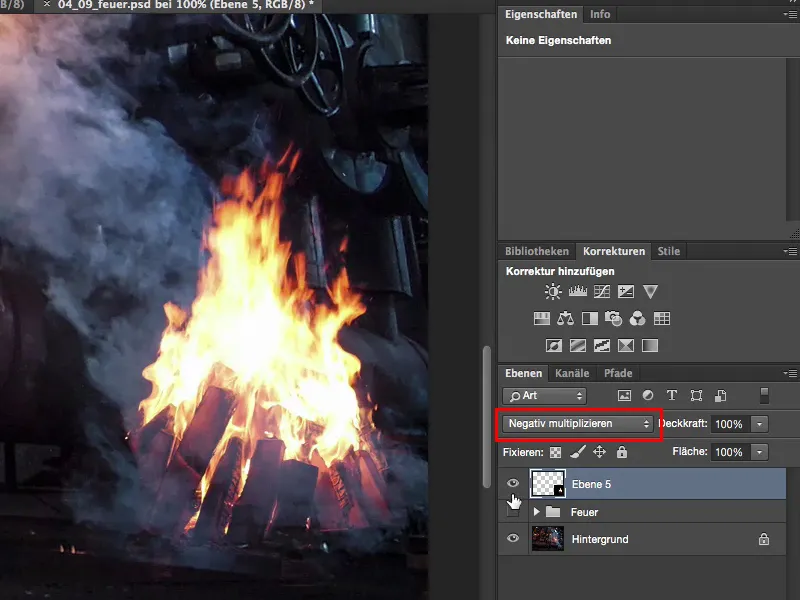The width and height of the screenshot is (800, 600).
Task: Lock all attributes with padlock icon
Action: pyautogui.click(x=621, y=452)
